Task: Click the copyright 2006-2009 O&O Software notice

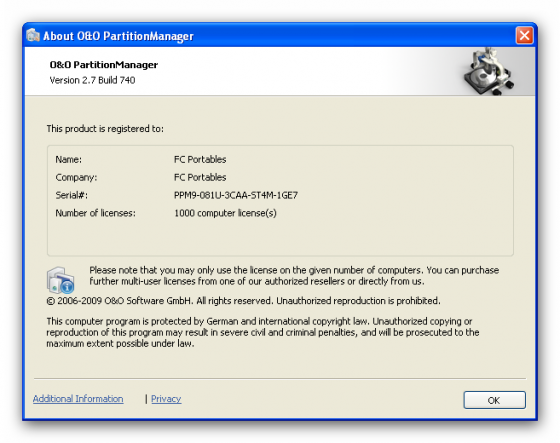Action: [x=243, y=301]
